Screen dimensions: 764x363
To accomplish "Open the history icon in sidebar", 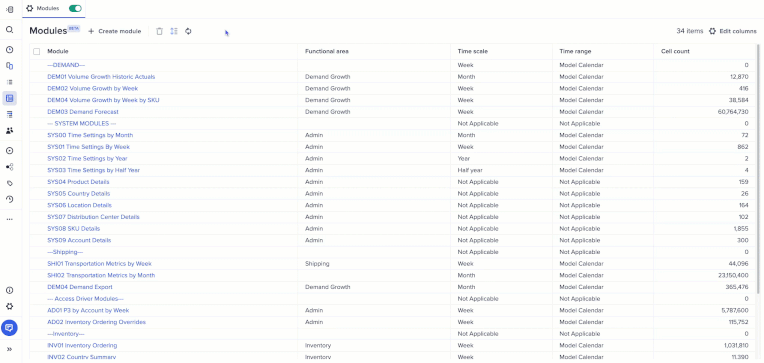I will click(x=9, y=199).
